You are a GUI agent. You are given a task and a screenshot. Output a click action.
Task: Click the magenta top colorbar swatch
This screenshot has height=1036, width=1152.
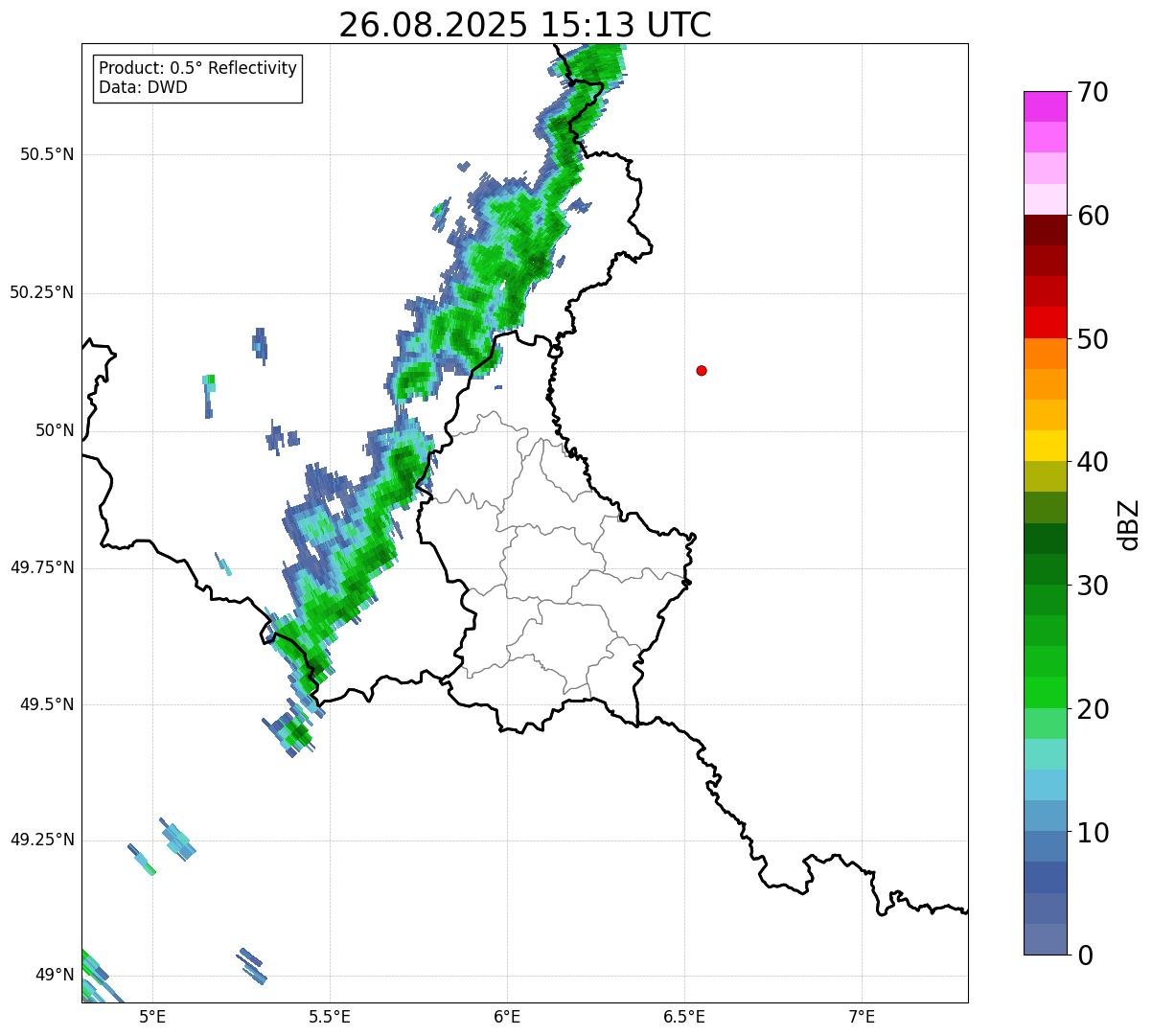(x=1045, y=106)
